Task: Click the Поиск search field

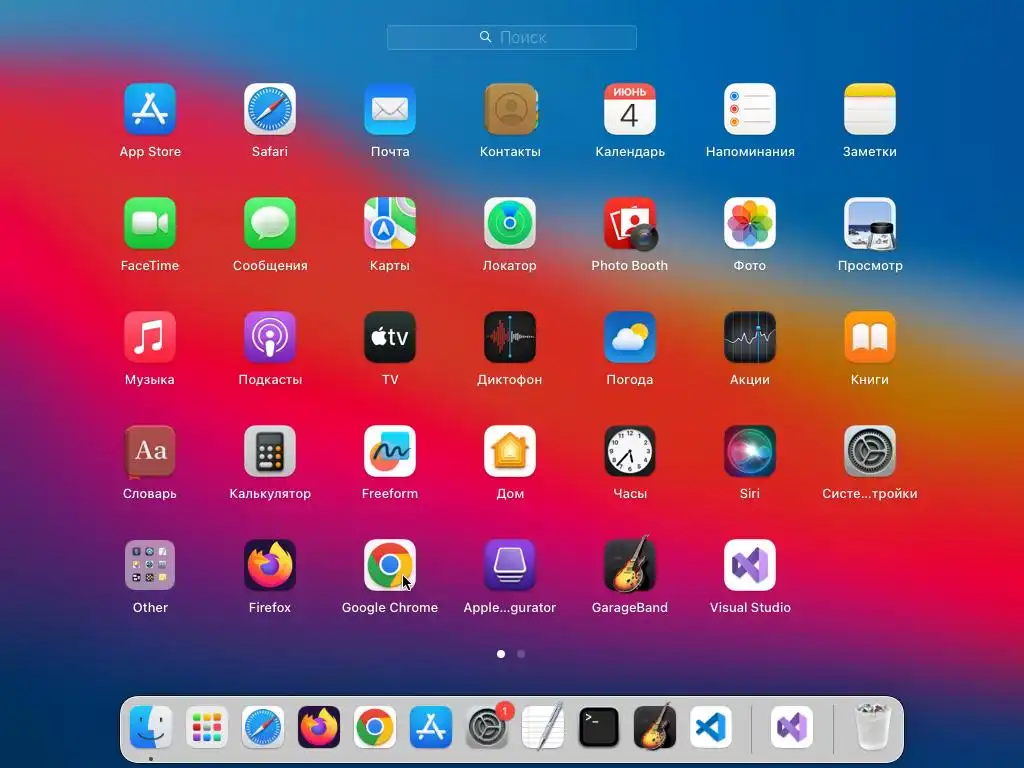Action: coord(512,37)
